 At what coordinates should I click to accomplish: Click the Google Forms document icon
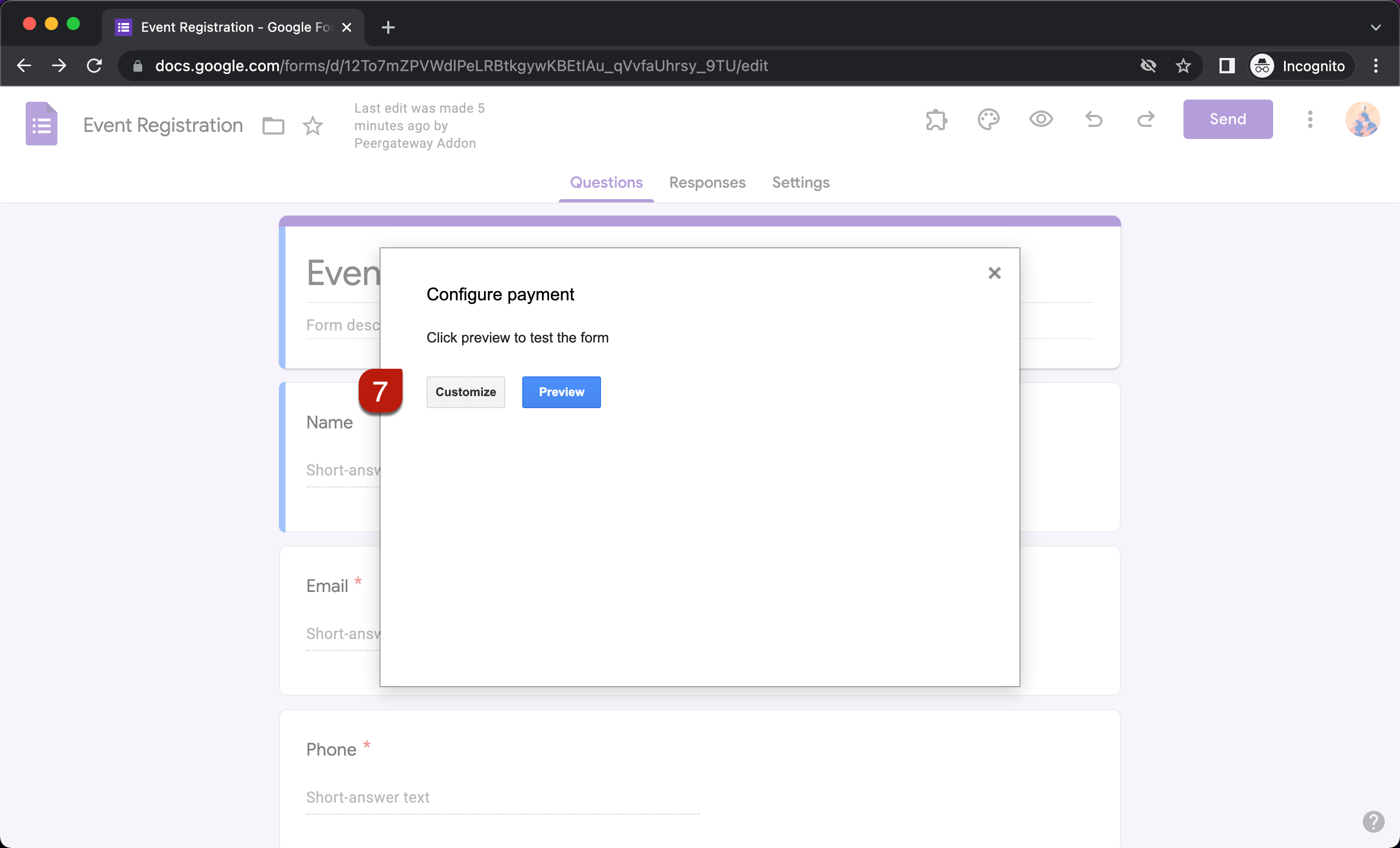tap(41, 123)
